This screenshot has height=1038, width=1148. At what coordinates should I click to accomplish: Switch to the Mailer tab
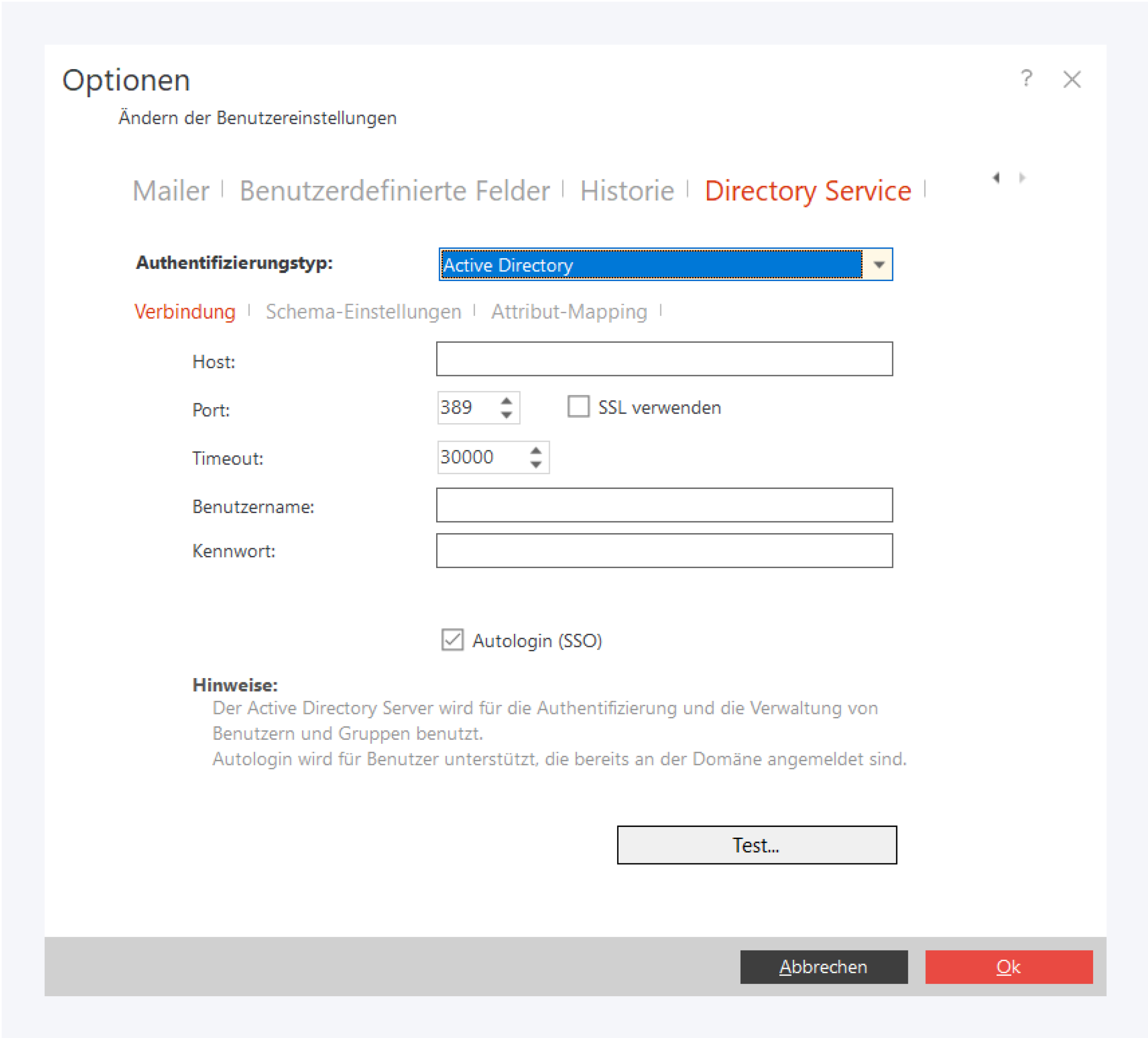click(x=171, y=191)
